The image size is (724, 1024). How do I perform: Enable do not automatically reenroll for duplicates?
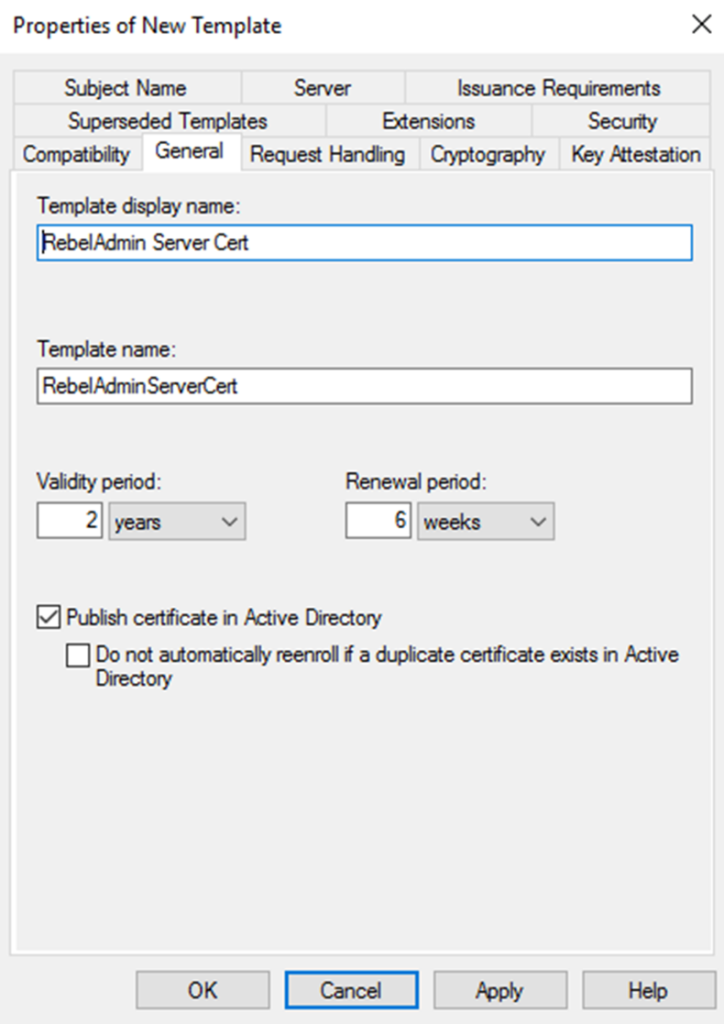[76, 655]
